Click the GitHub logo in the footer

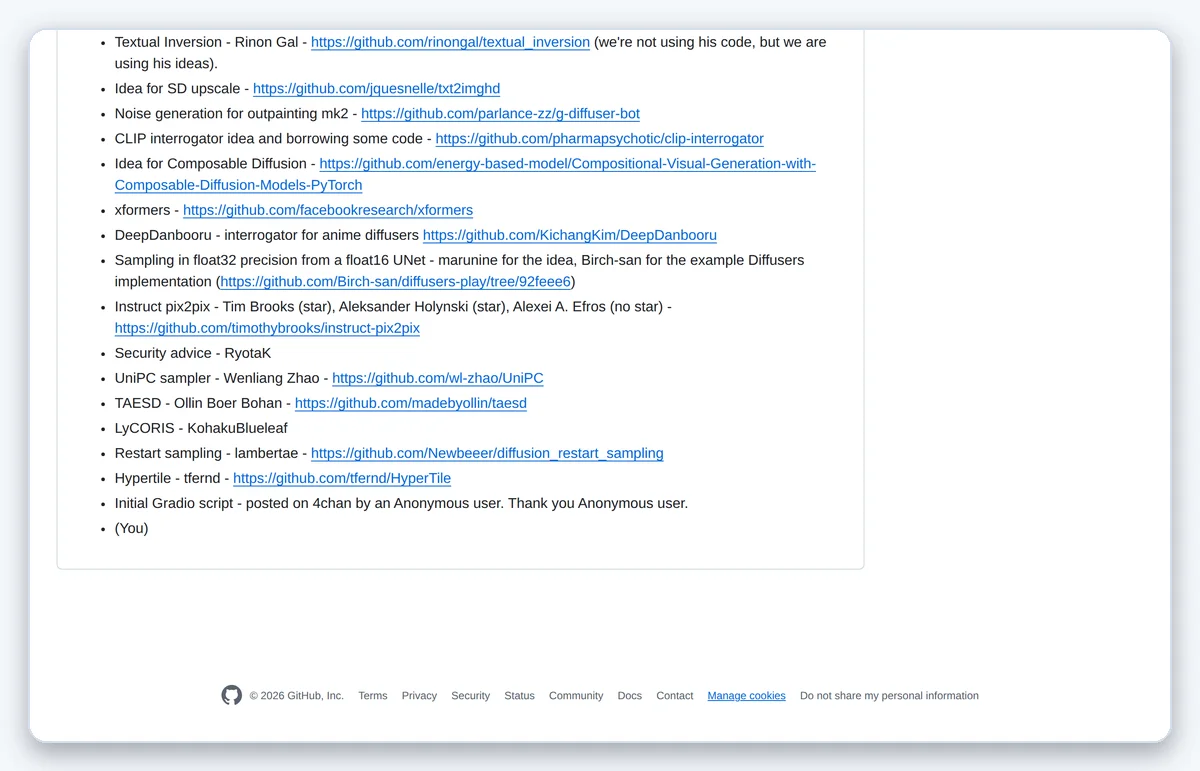(232, 695)
